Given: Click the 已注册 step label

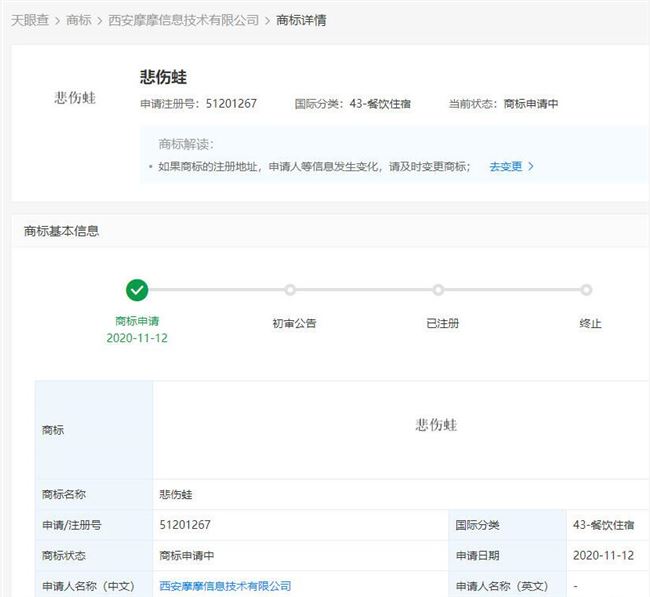Looking at the screenshot, I should pos(442,323).
